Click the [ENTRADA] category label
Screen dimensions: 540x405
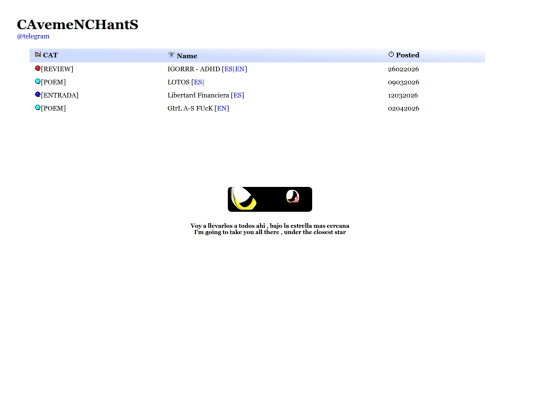pyautogui.click(x=60, y=95)
